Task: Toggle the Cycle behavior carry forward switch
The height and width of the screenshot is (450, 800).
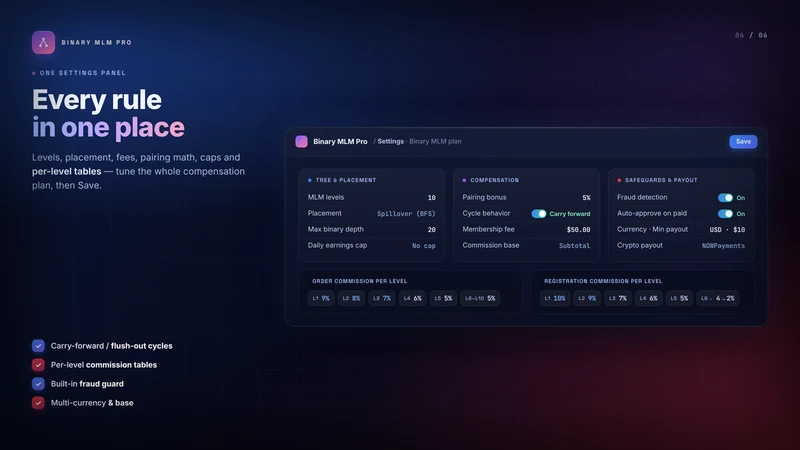Action: [x=539, y=214]
